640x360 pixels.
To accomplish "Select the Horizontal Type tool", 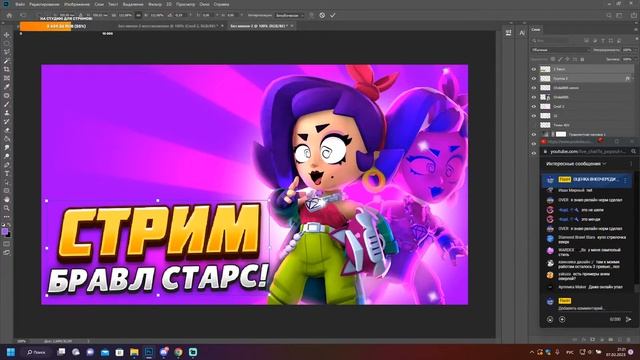I will click(x=7, y=173).
